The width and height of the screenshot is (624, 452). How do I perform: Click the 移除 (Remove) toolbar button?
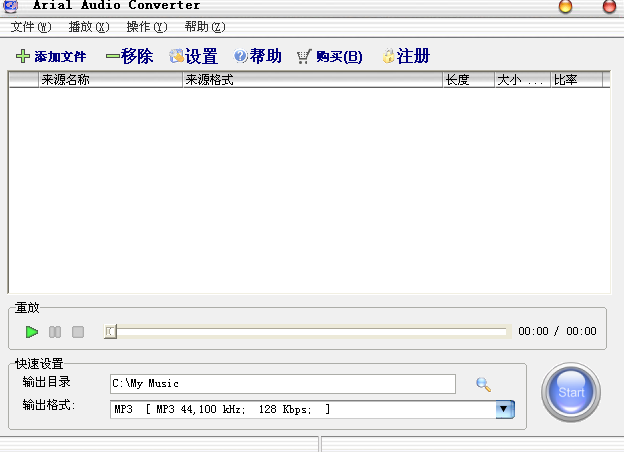coord(129,56)
